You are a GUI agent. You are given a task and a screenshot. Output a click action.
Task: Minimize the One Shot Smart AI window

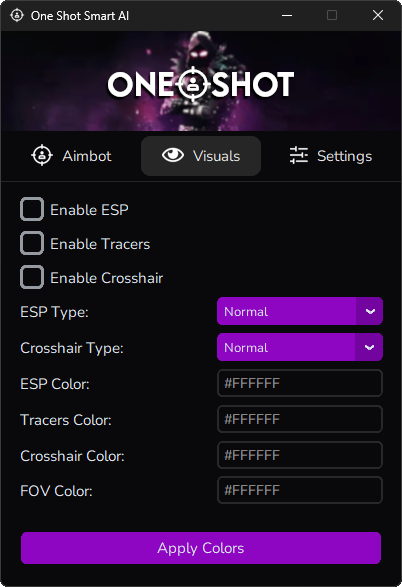pos(287,15)
